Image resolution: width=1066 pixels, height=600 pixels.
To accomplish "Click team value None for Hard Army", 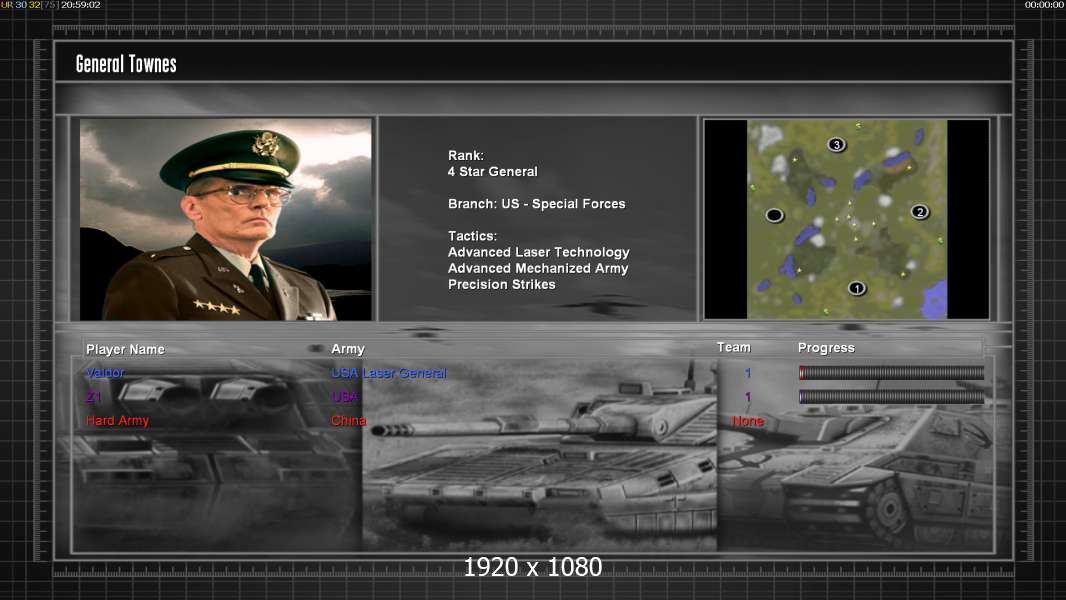I will click(748, 421).
